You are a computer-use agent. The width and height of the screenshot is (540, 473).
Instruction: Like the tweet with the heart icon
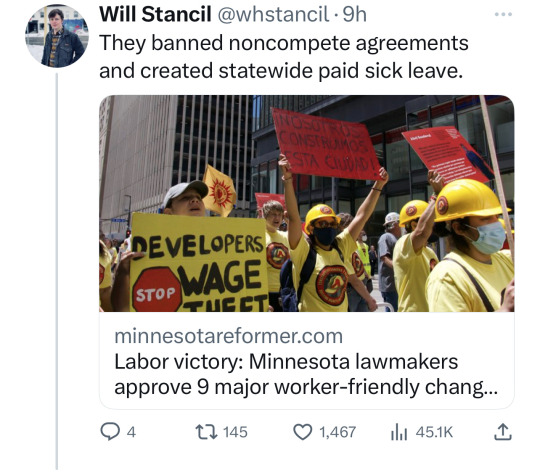[x=302, y=432]
